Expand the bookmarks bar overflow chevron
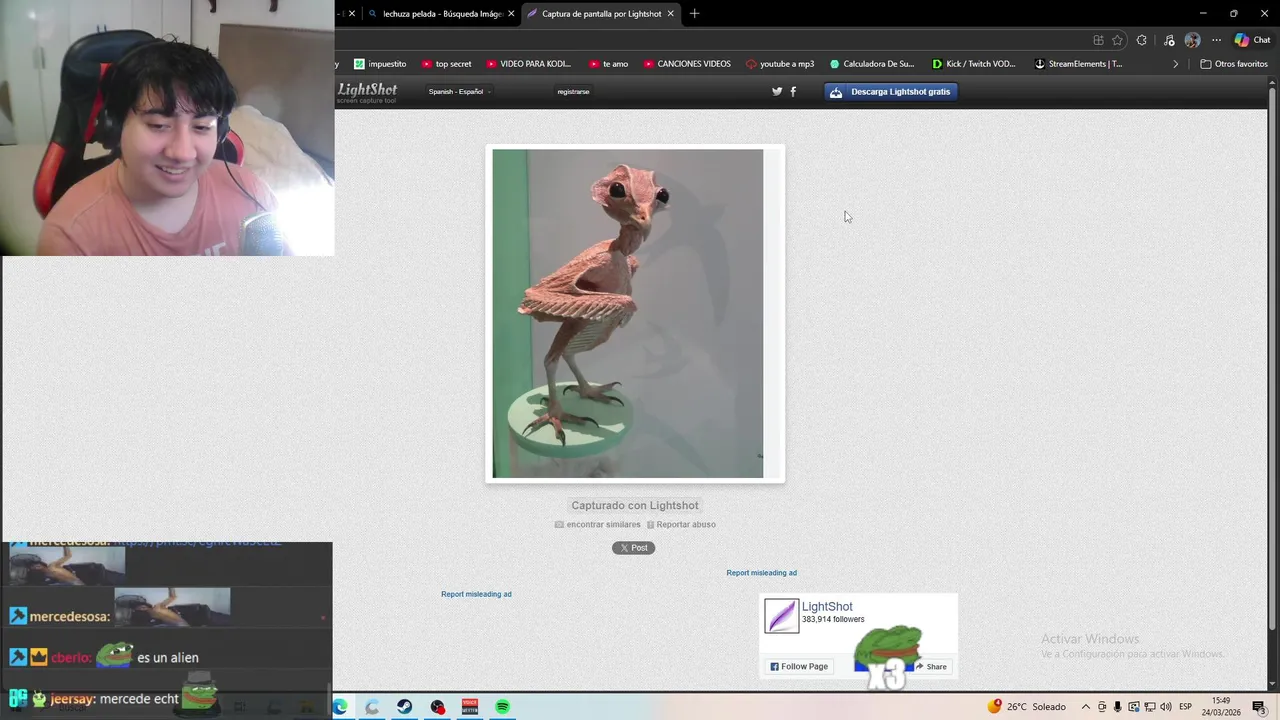1280x720 pixels. (1176, 64)
